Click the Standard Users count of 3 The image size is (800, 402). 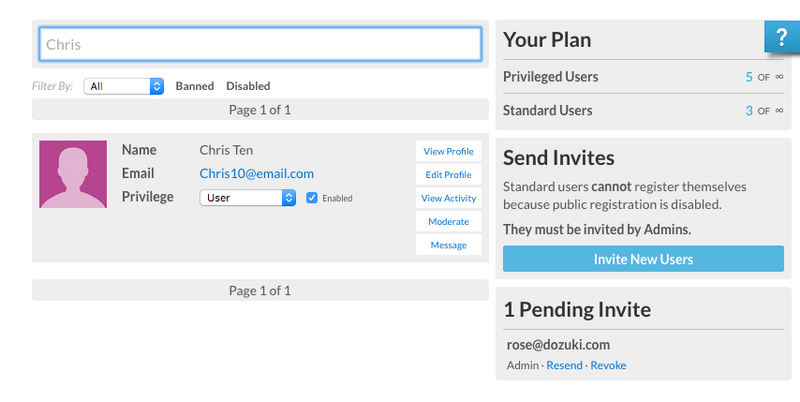749,111
